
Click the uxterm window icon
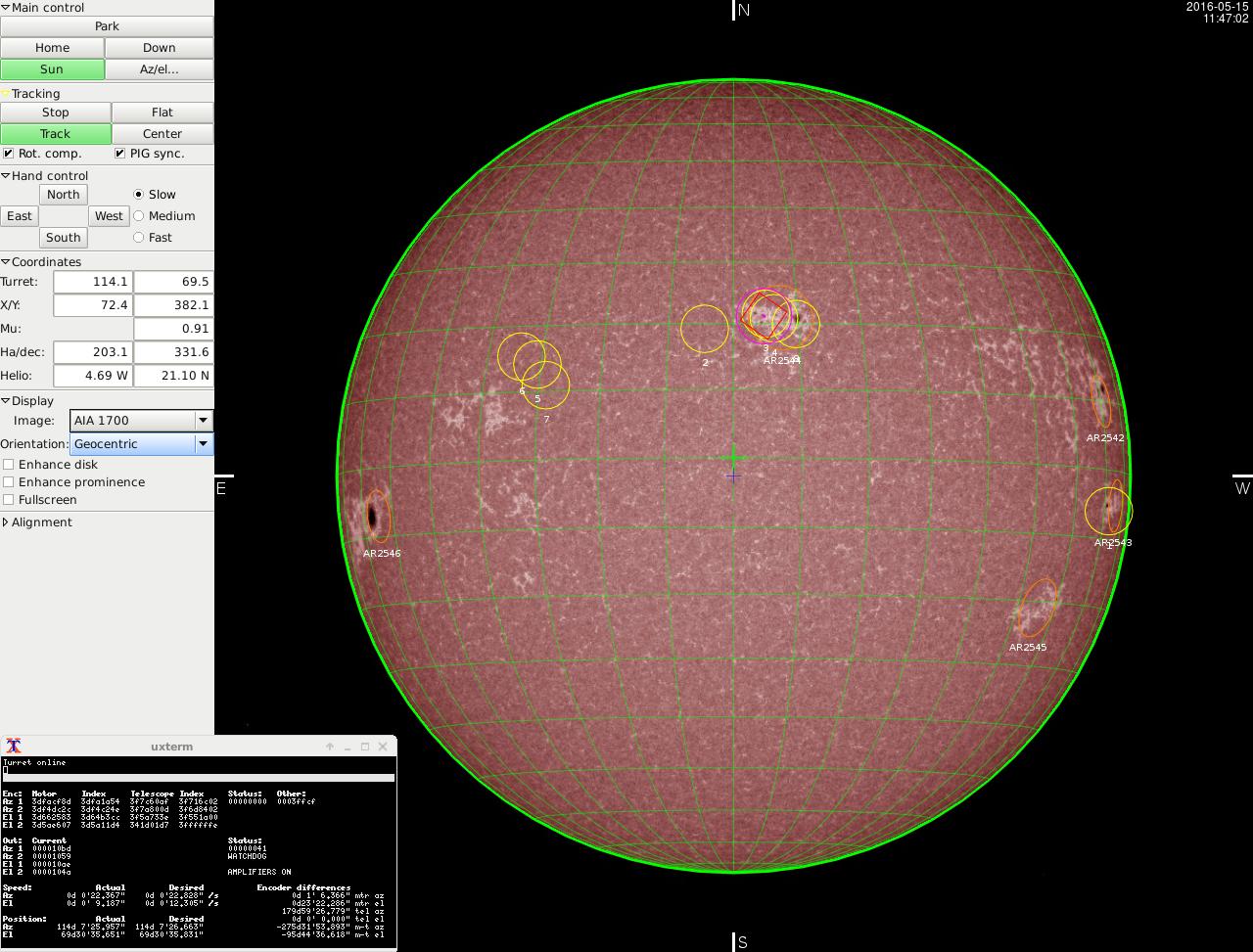[x=14, y=747]
